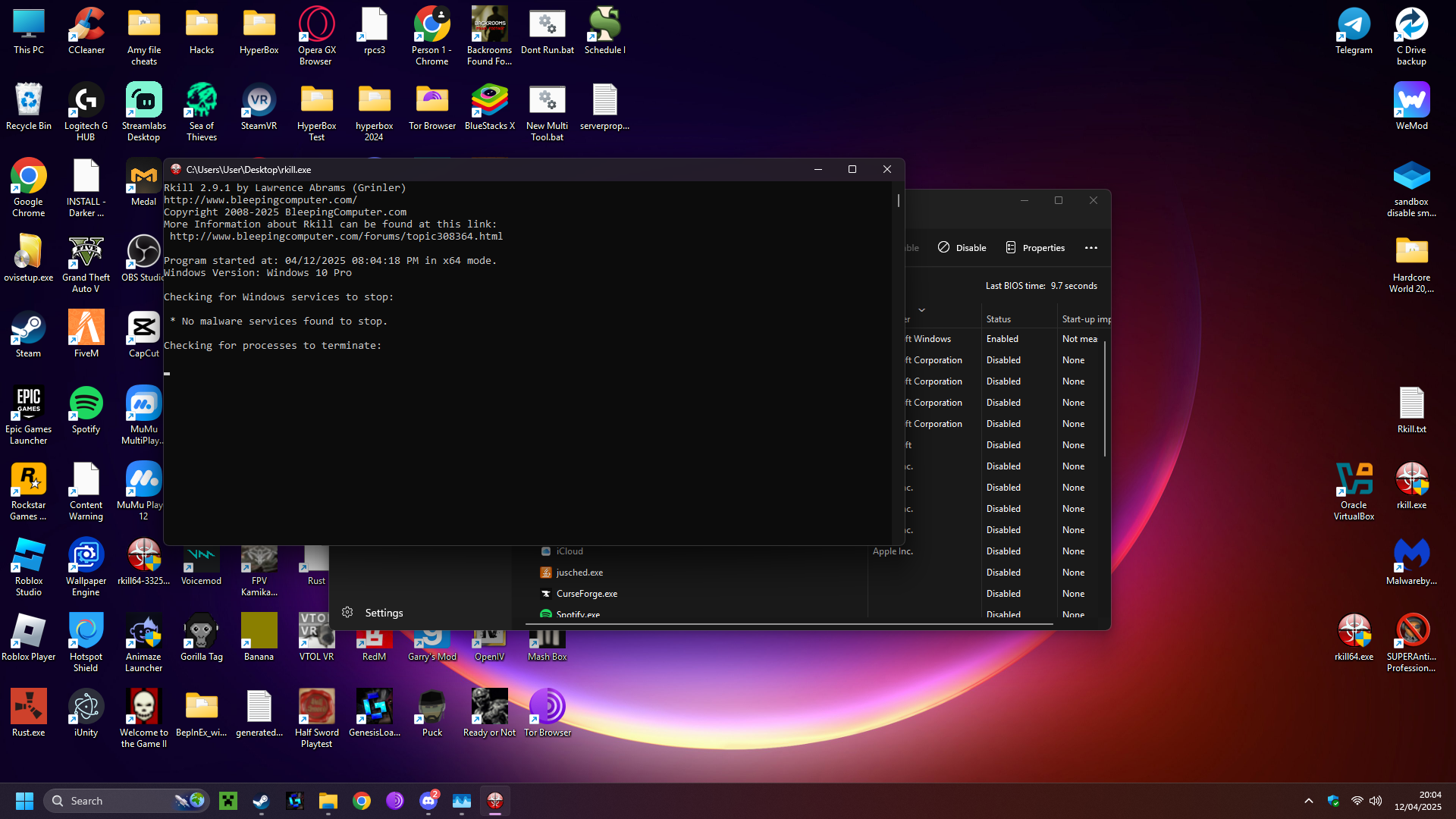This screenshot has width=1456, height=819.
Task: Click the taskbar Search box
Action: [127, 801]
